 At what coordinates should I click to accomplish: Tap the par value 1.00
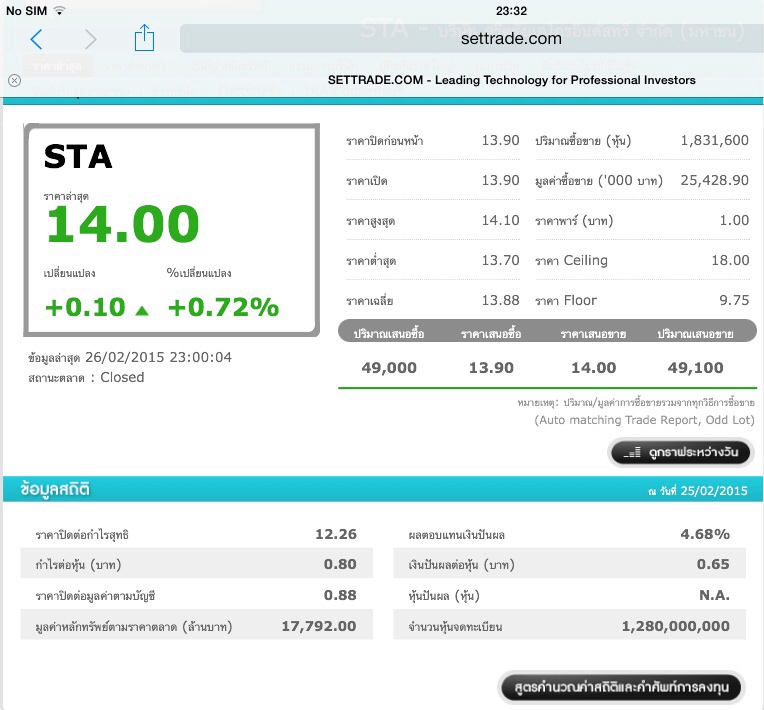pyautogui.click(x=734, y=220)
